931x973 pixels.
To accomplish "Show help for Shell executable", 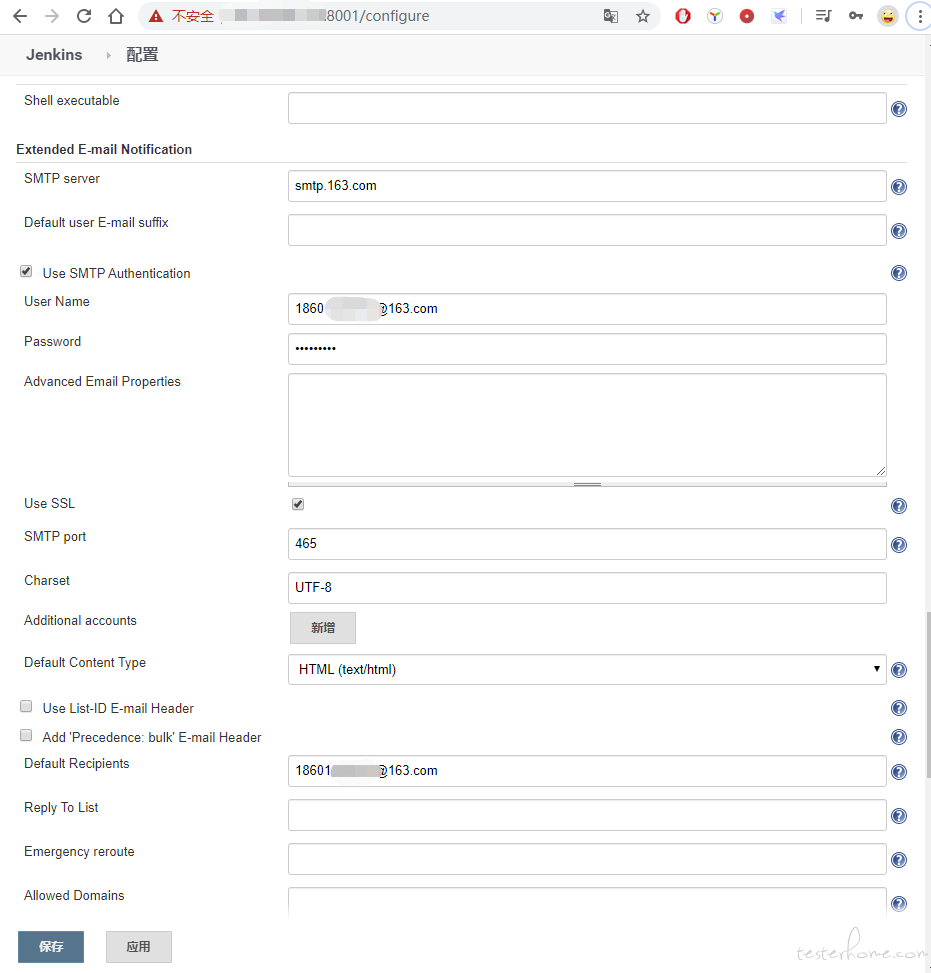I will point(899,109).
